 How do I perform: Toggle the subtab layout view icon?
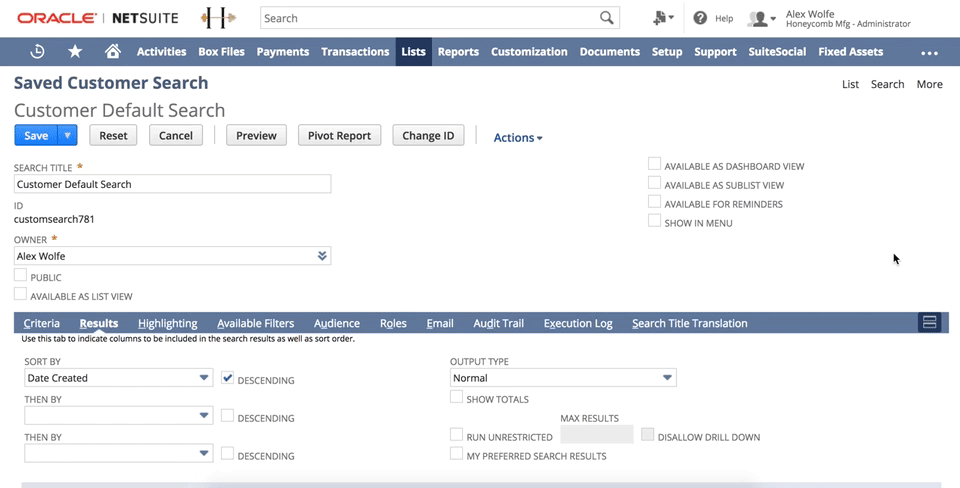[929, 322]
